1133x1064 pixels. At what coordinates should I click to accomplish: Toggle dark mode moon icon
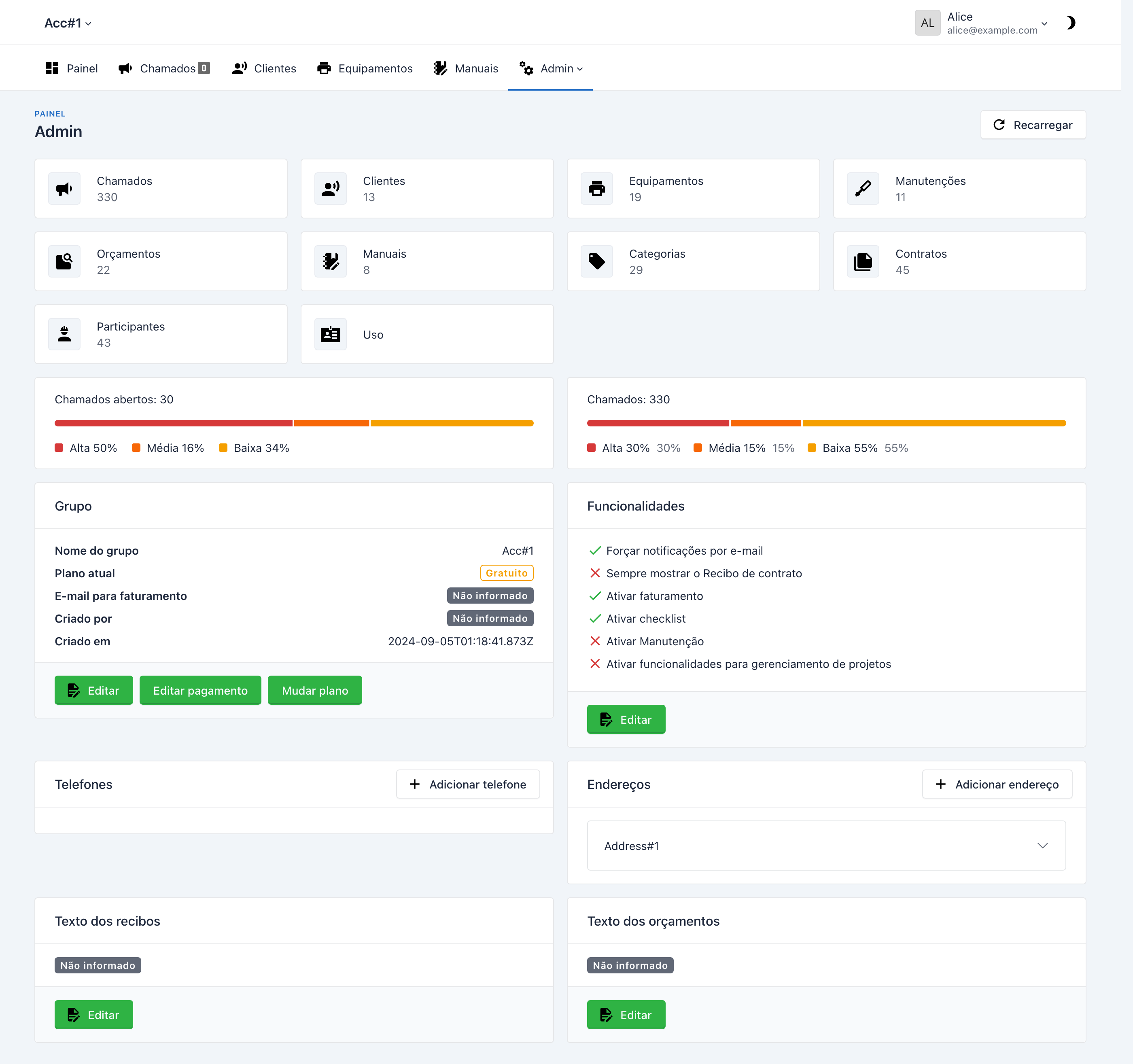coord(1071,23)
